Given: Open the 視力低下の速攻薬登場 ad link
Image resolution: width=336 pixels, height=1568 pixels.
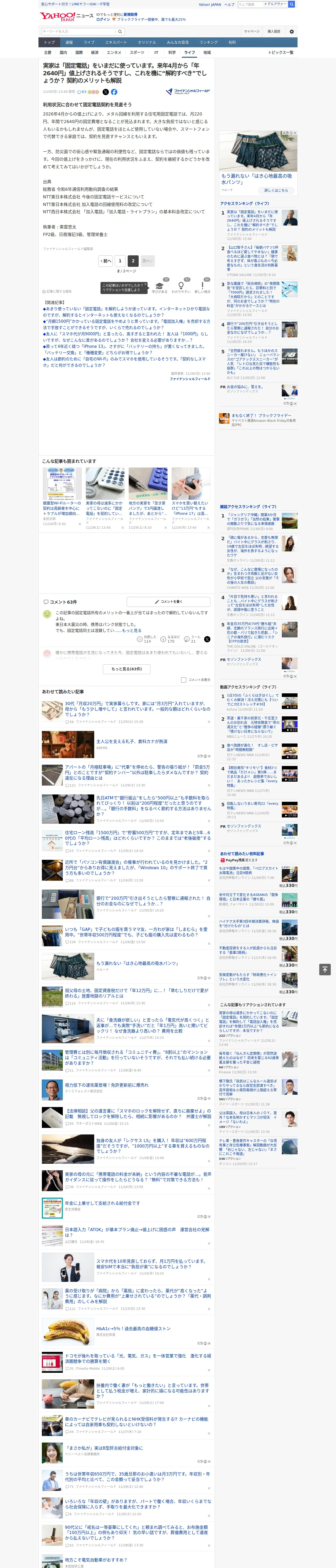Looking at the screenshot, I should tap(107, 1085).
